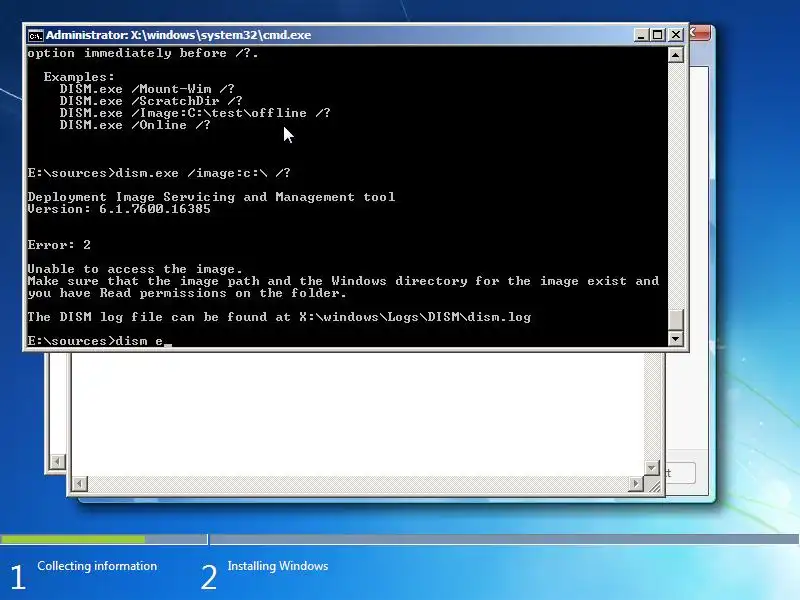Click the DISM log path X:\windows\Logs\DISM\dism.log

coord(415,317)
